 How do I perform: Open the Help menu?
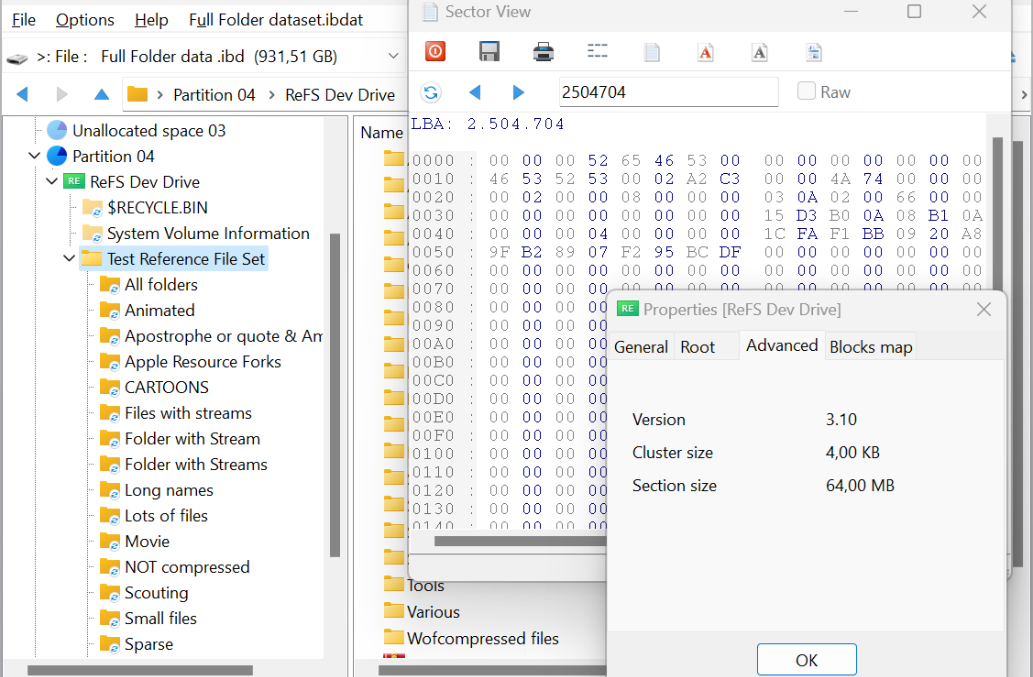(x=152, y=20)
